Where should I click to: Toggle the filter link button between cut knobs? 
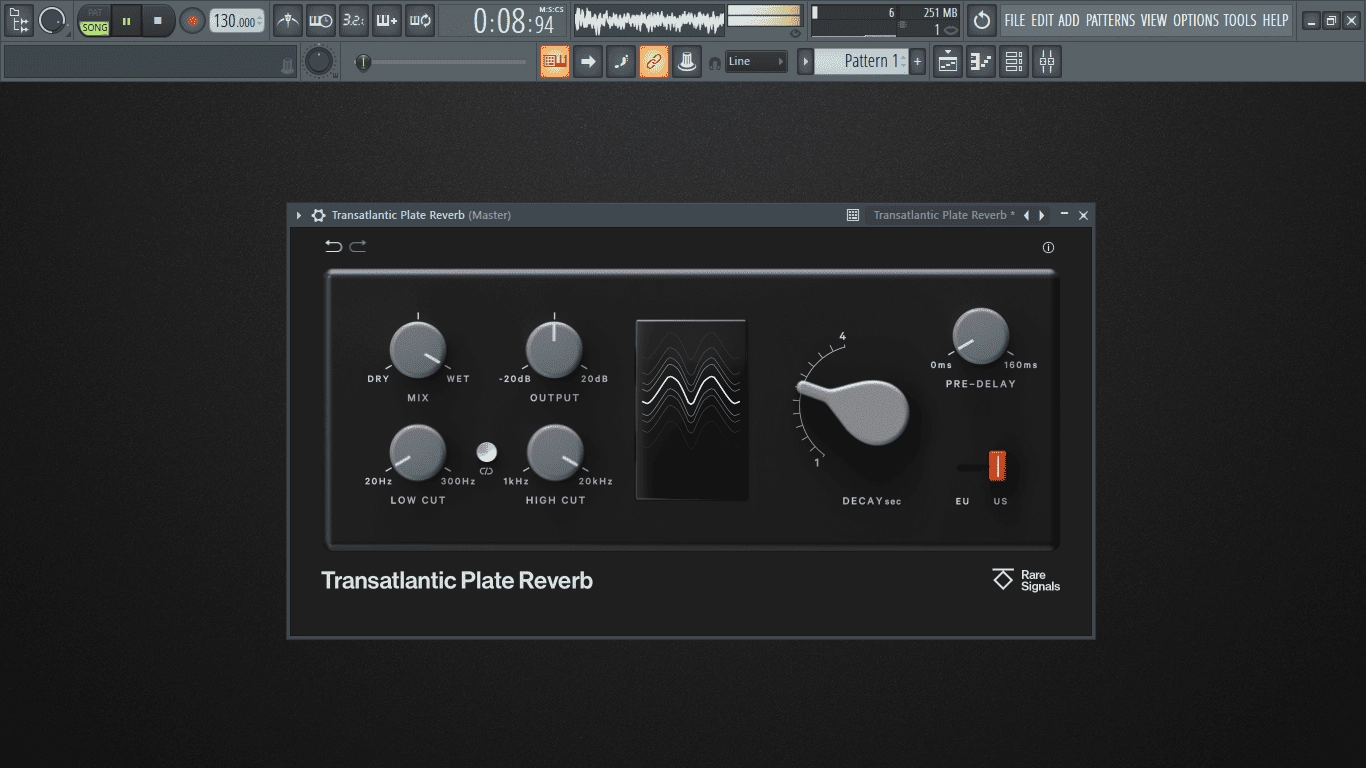pyautogui.click(x=486, y=452)
